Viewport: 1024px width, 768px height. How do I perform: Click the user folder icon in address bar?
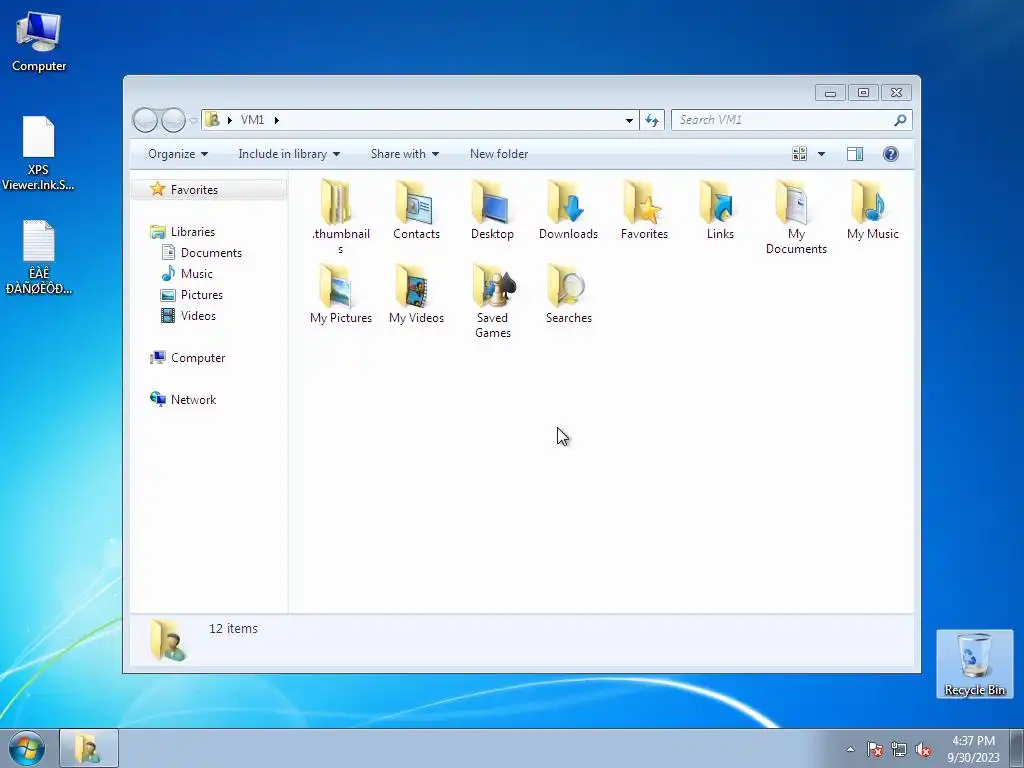click(212, 120)
